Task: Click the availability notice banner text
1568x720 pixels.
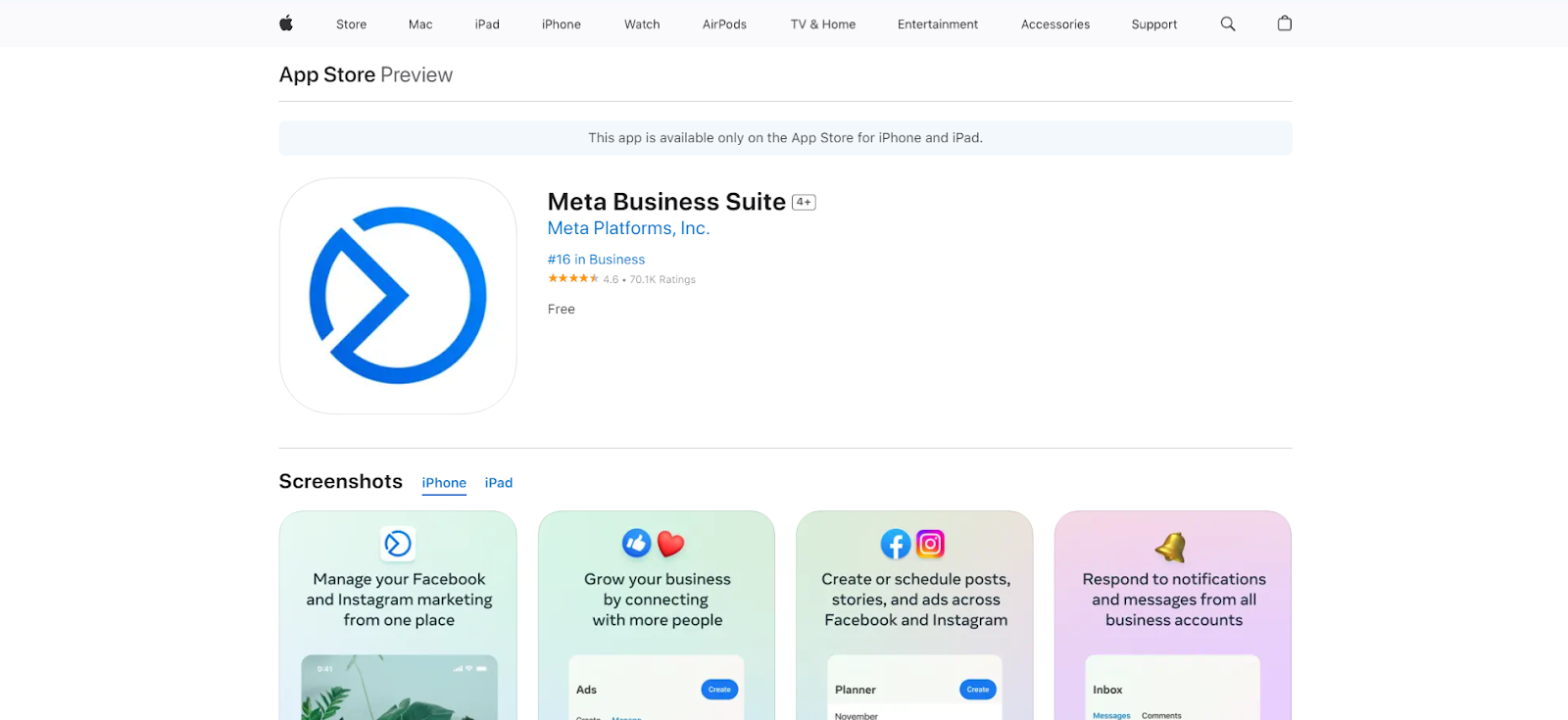Action: (x=785, y=138)
